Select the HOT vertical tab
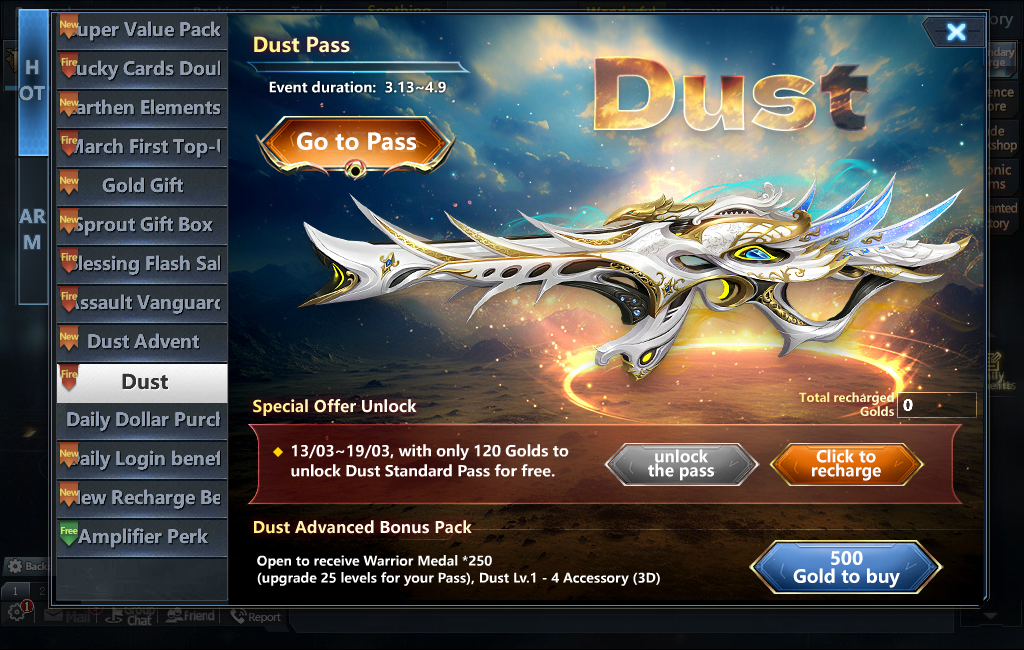1024x650 pixels. coord(33,82)
